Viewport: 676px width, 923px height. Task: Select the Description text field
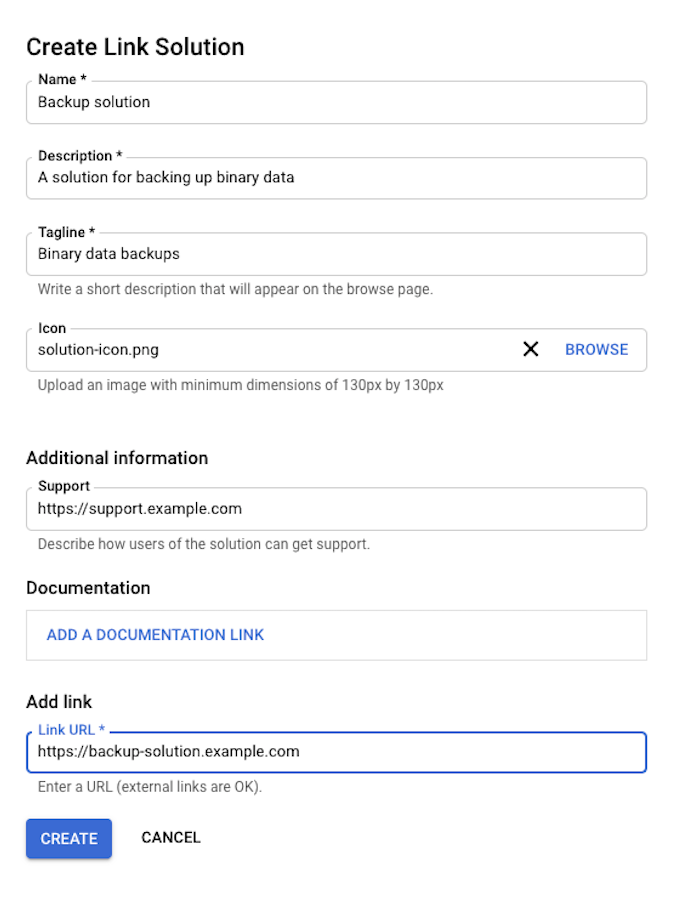pos(336,178)
